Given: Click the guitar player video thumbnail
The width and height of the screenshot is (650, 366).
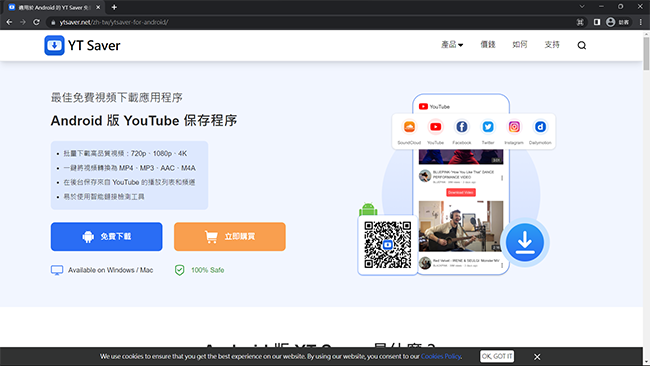Looking at the screenshot, I should 461,226.
